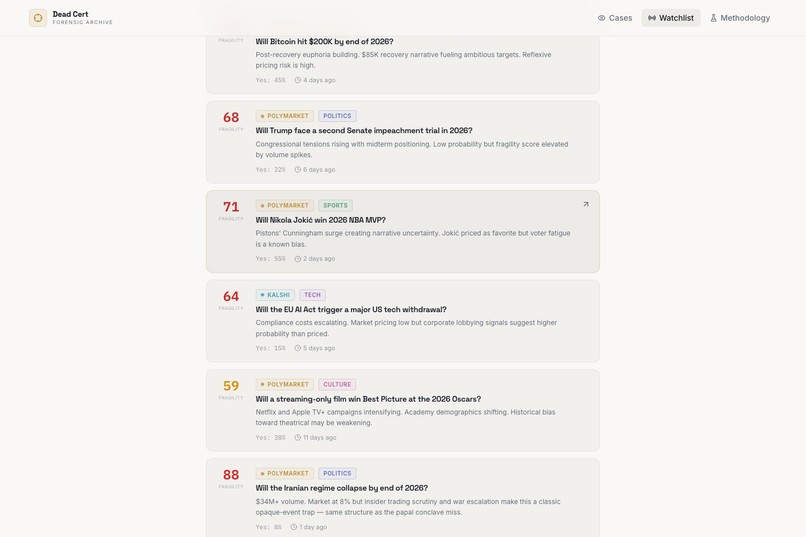Click Polymarket tag on Trump impeachment card
806x537 pixels.
pyautogui.click(x=285, y=116)
